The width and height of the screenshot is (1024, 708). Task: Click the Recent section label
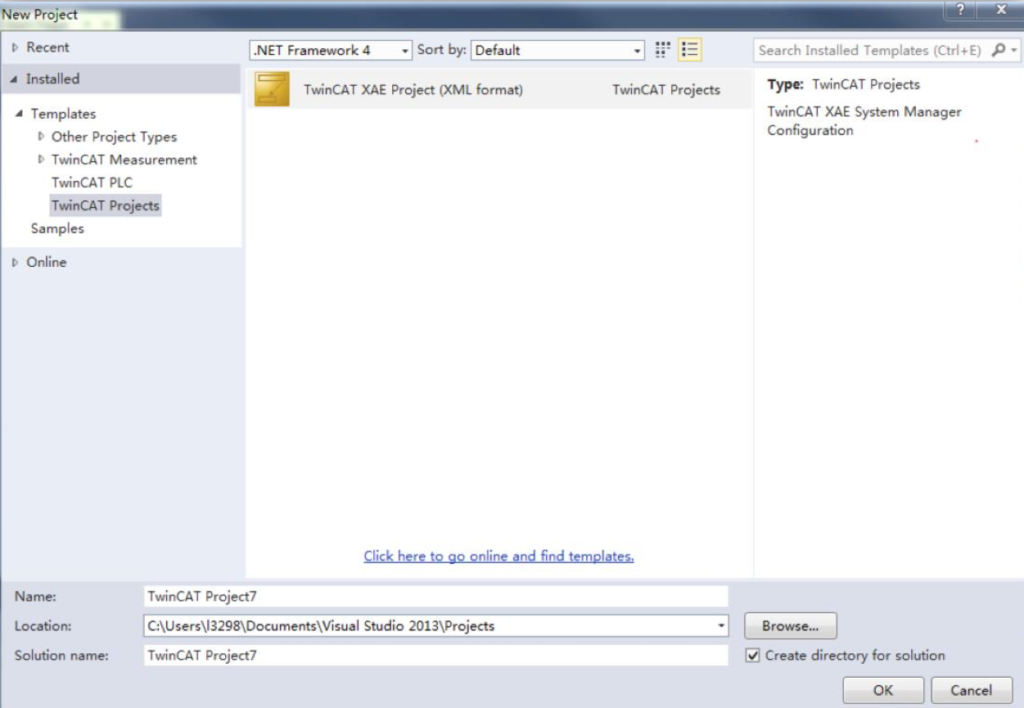coord(48,48)
